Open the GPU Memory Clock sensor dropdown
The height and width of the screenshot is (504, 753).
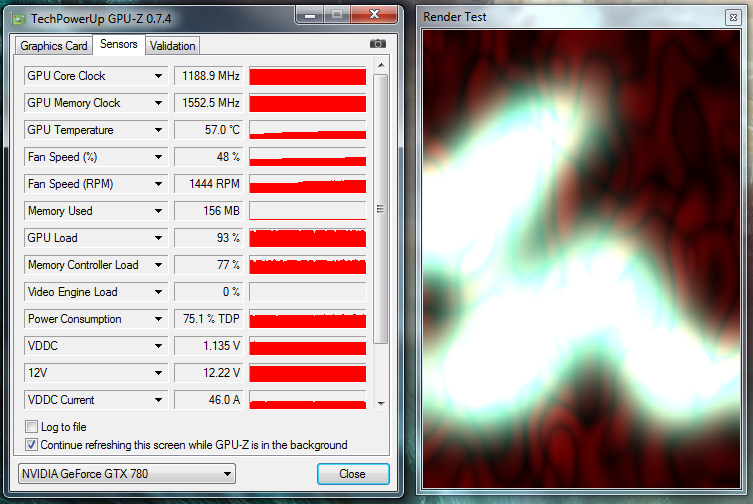158,103
